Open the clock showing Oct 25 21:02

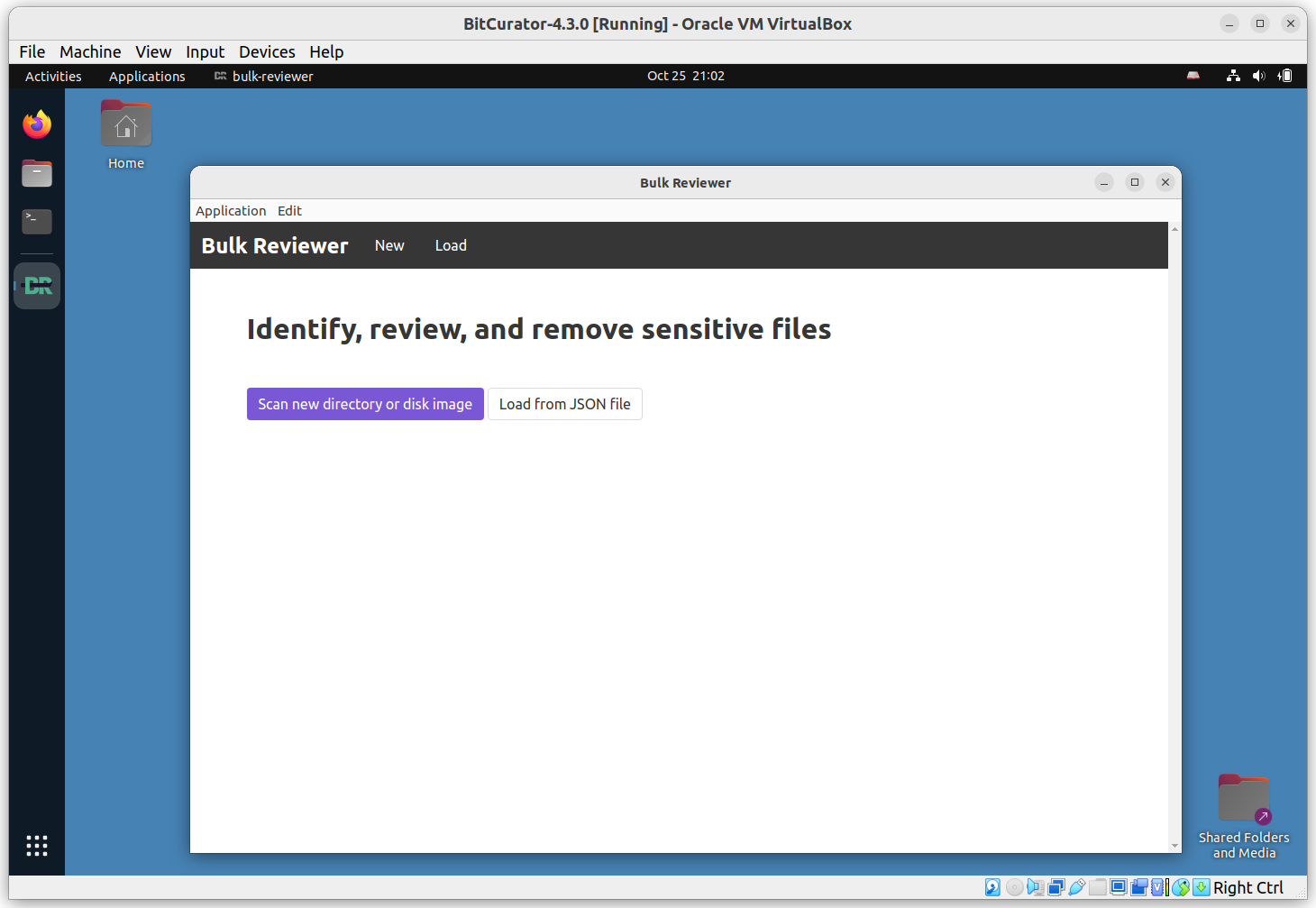[686, 76]
